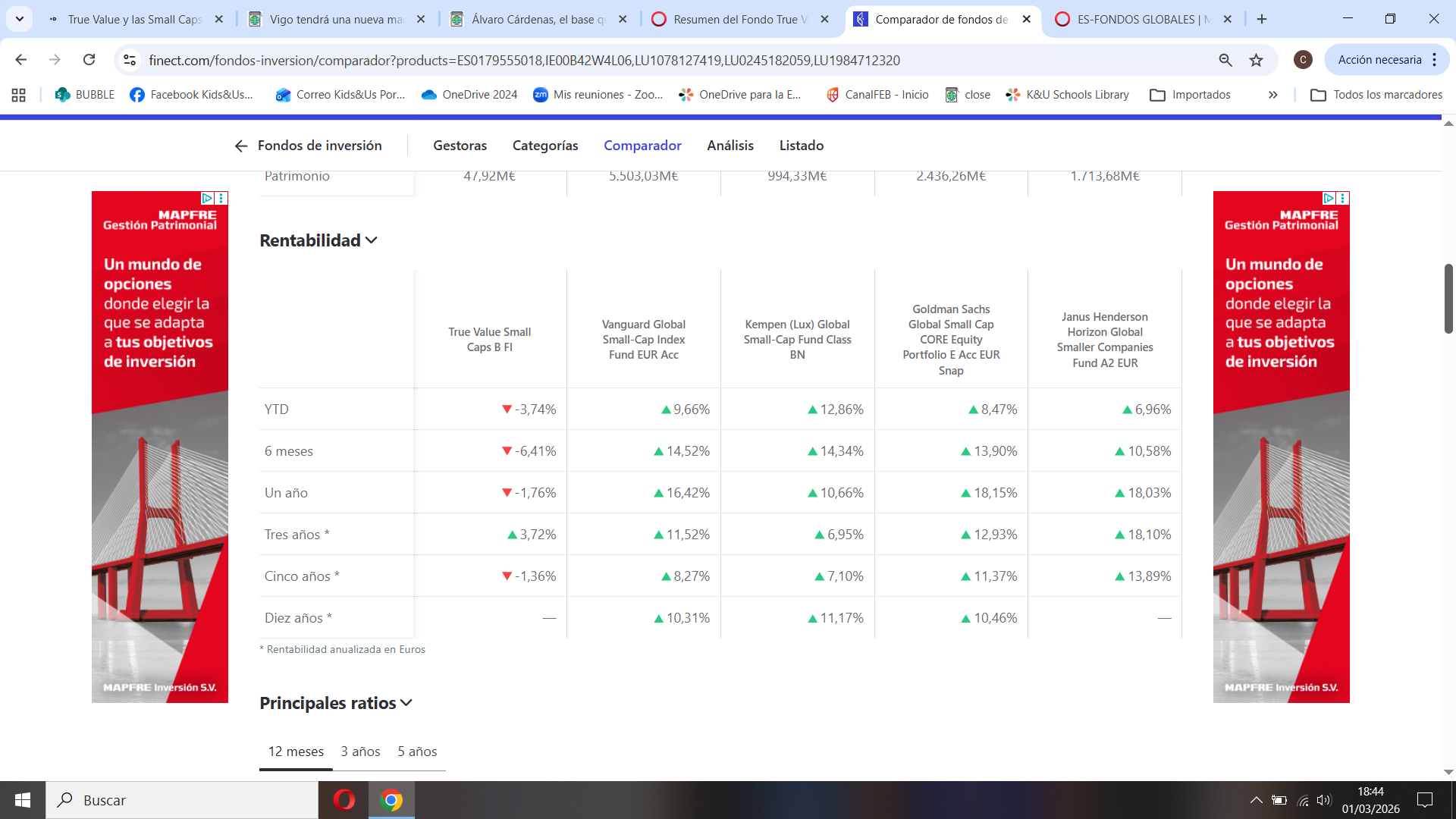Select the 5 años ratios tab
This screenshot has height=819, width=1456.
click(x=417, y=752)
